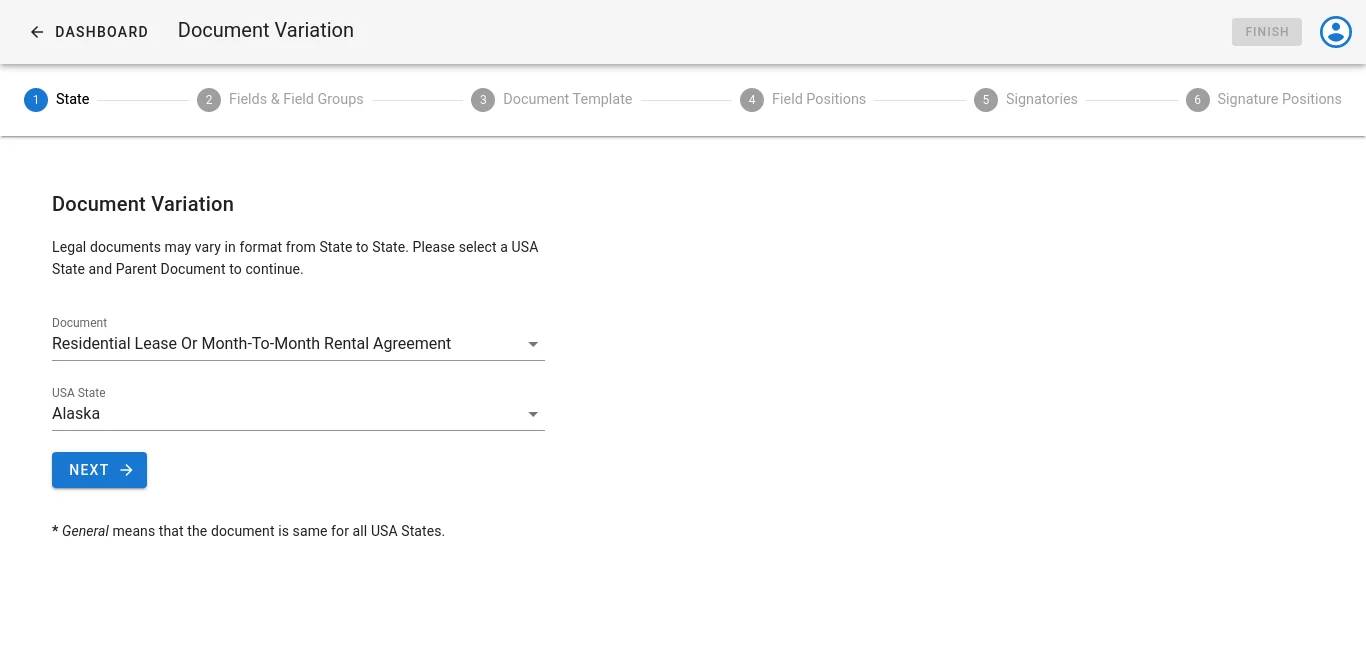Return to DASHBOARD link

(x=101, y=32)
